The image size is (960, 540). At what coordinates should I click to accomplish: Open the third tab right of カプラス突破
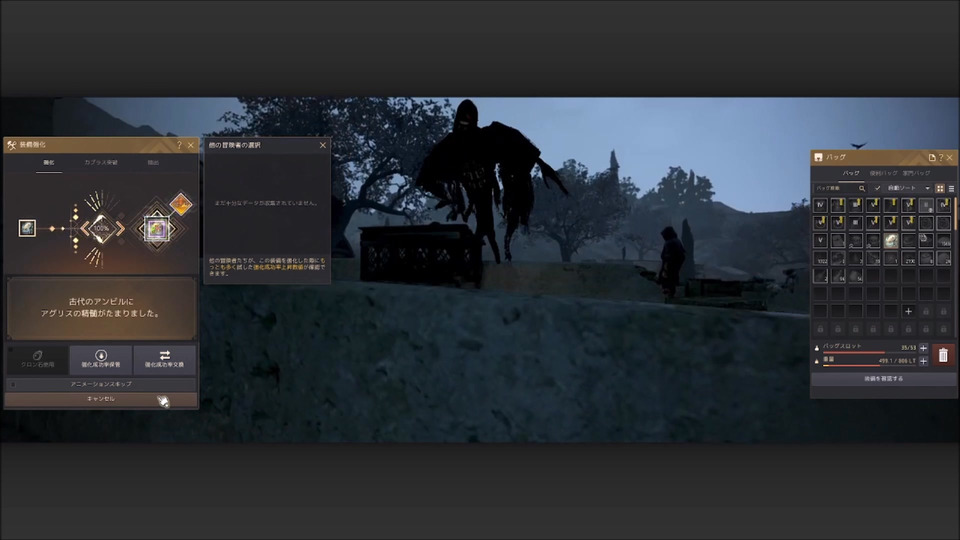pos(153,163)
